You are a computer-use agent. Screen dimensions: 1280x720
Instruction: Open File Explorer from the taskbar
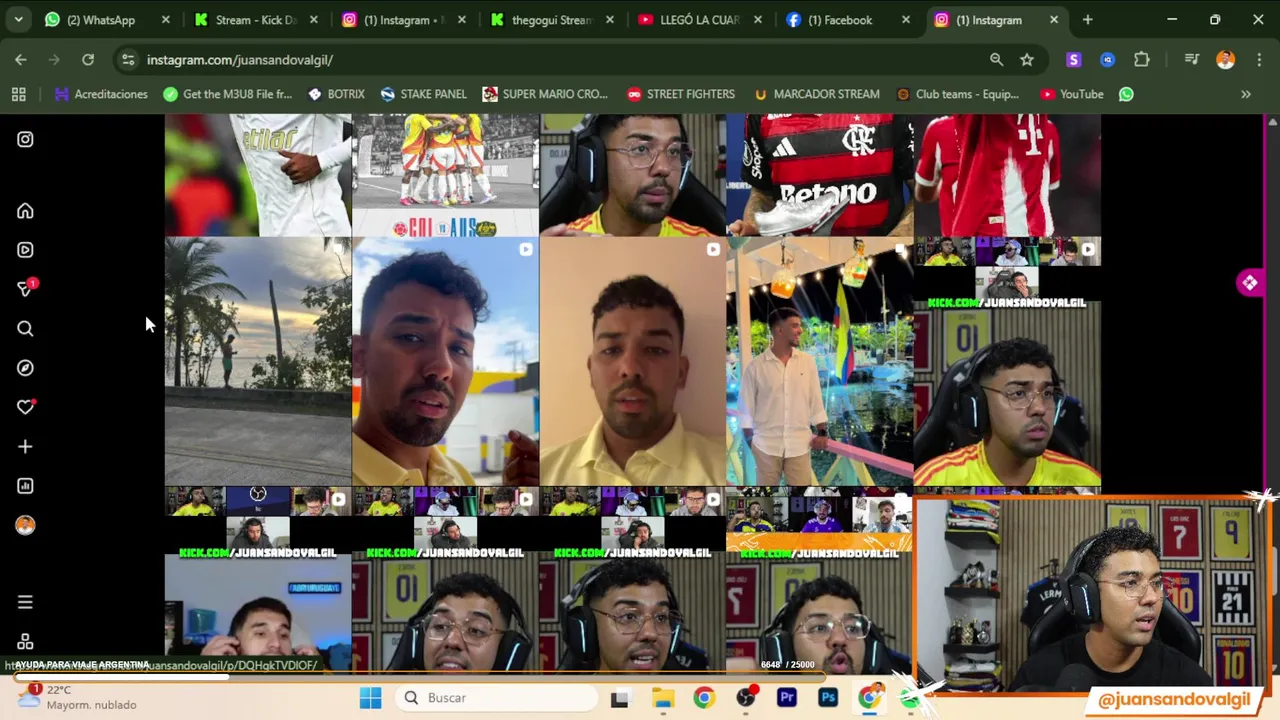tap(663, 698)
